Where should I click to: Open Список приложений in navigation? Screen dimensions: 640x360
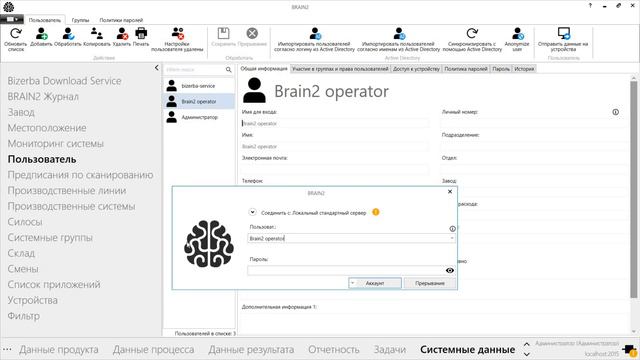click(53, 284)
